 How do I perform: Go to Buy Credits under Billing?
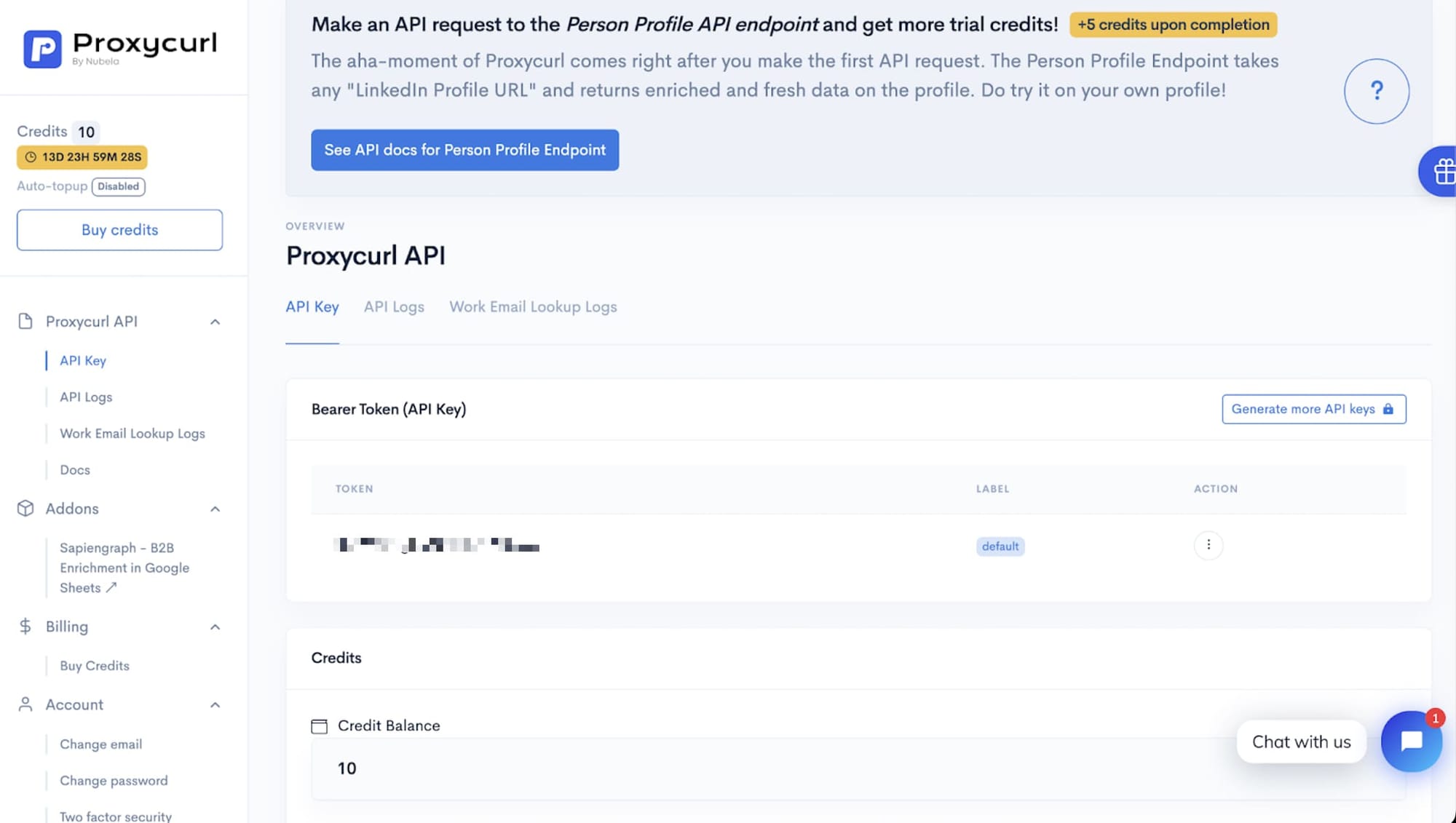(95, 665)
